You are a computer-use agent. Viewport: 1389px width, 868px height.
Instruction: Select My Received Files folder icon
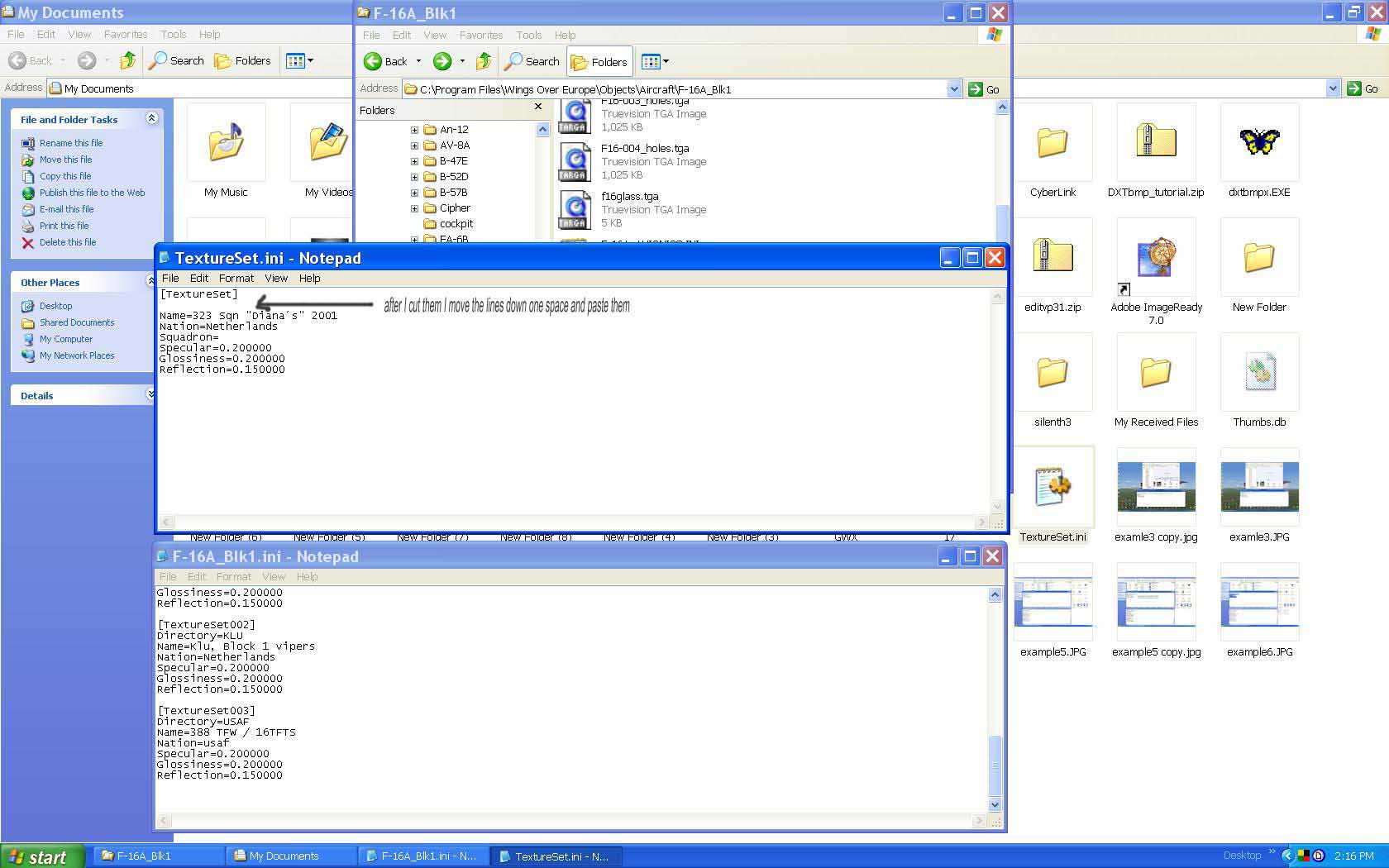pos(1156,372)
